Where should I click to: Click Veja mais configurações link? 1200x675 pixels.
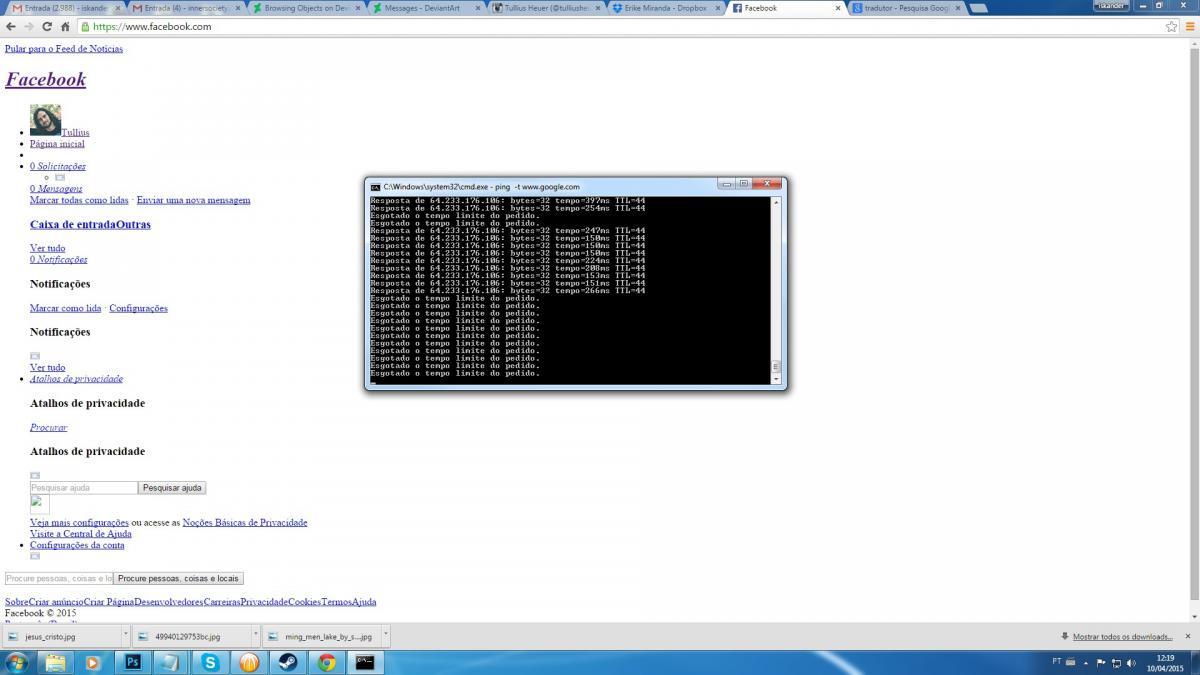point(79,523)
